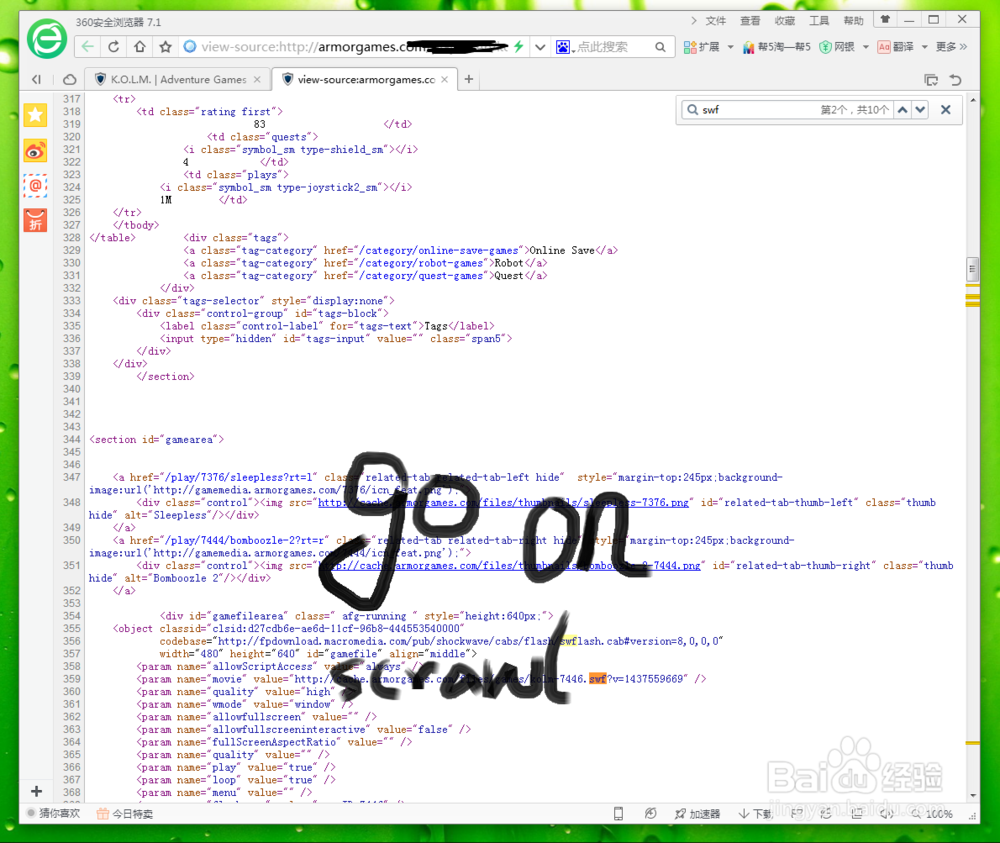This screenshot has height=843, width=1000.
Task: Click the vertical scrollbar thumb
Action: (x=973, y=269)
